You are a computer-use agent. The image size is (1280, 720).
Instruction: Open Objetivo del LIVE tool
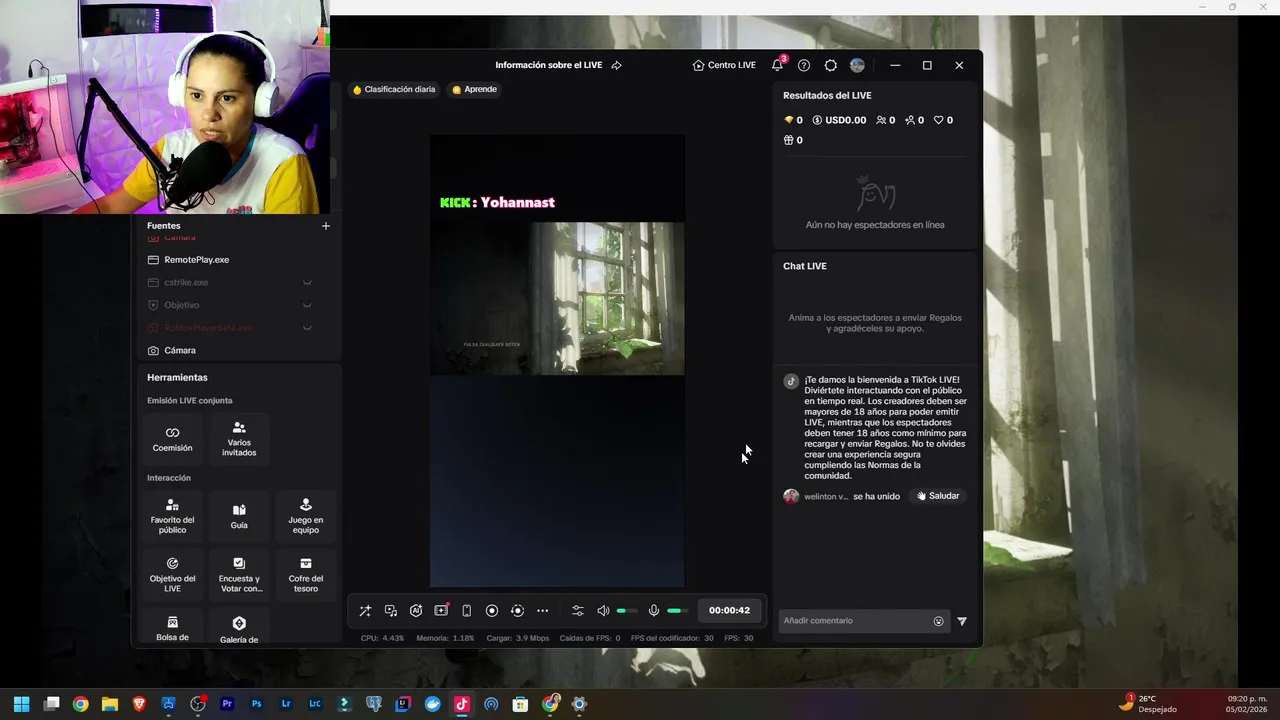coord(172,575)
